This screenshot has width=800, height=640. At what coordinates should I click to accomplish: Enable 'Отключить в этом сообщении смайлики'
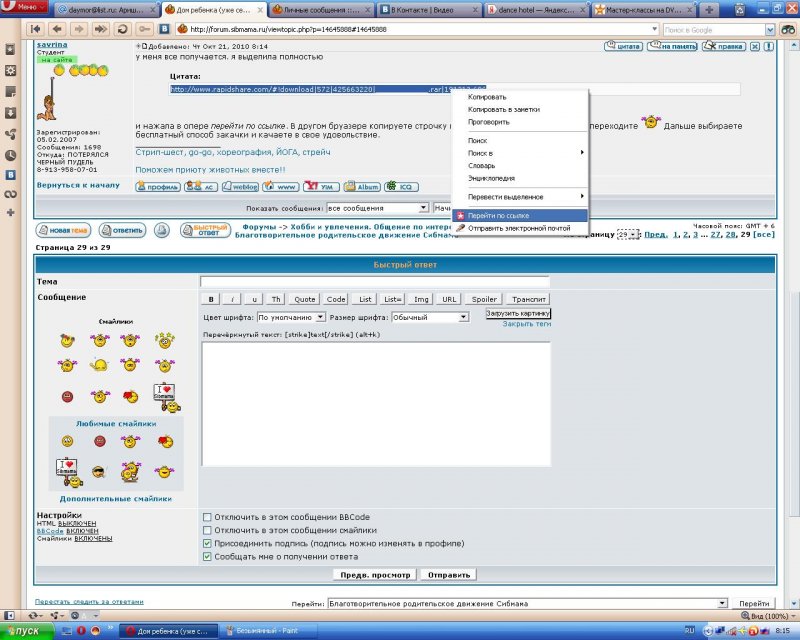coord(207,530)
